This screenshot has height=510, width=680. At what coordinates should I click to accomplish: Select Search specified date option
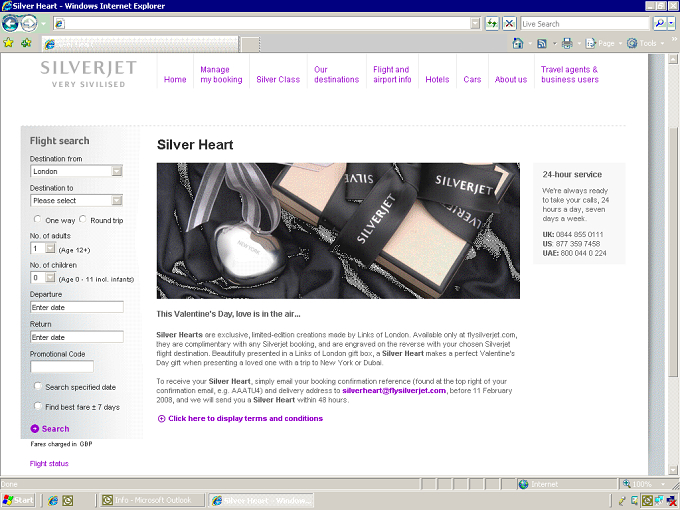[38, 386]
